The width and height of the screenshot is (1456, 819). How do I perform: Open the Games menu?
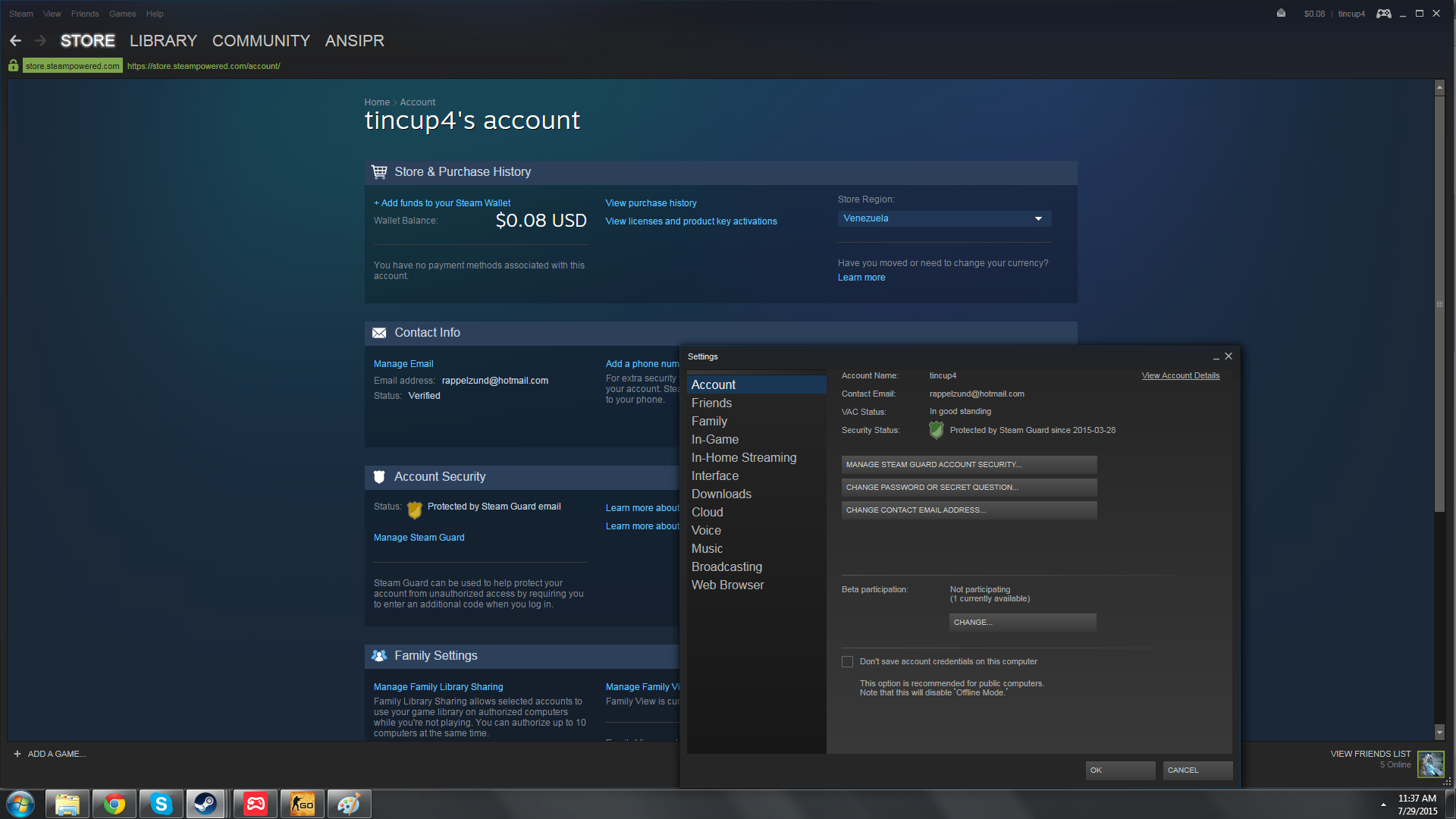[123, 14]
